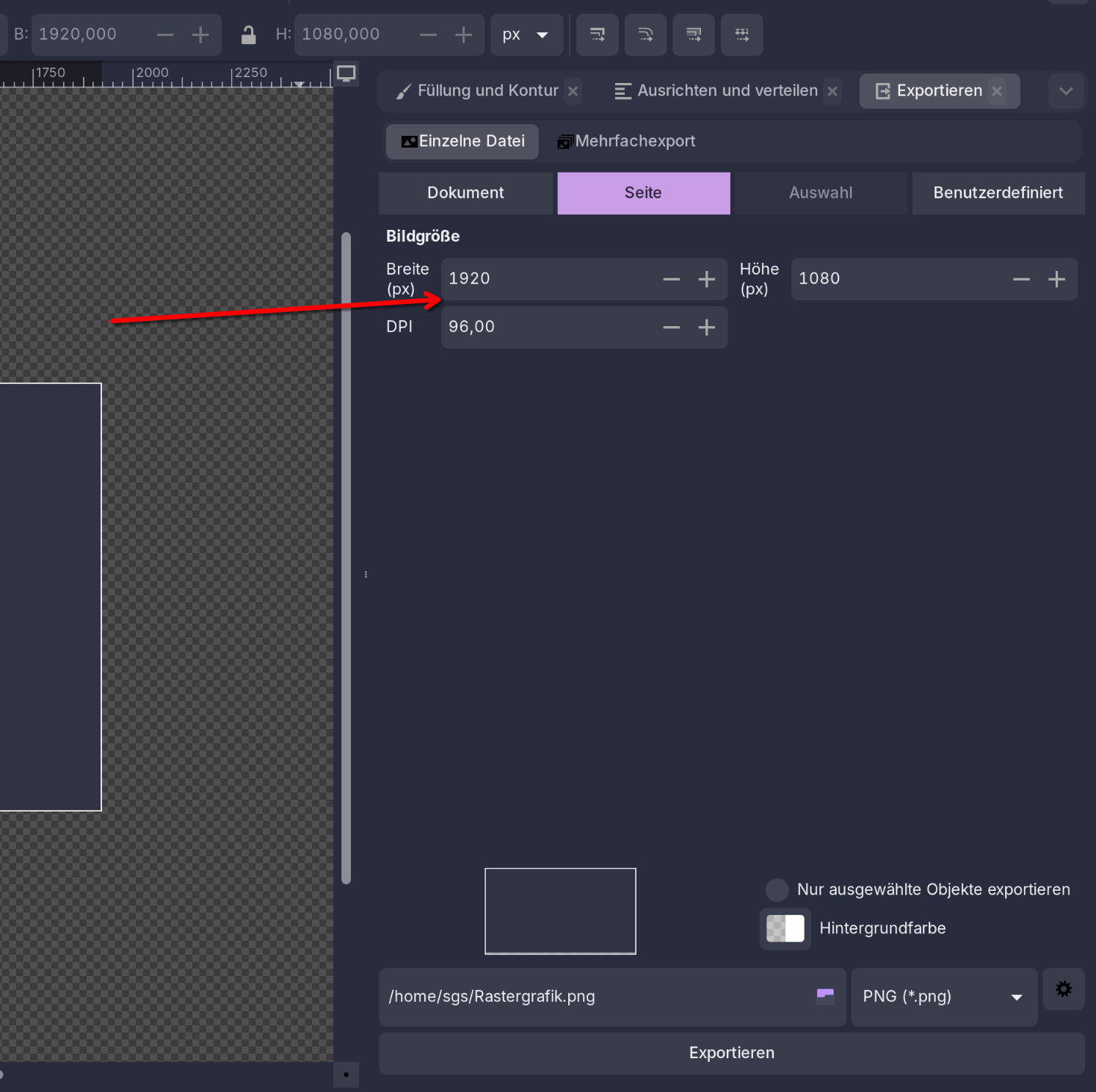Choose Dokument export area
The width and height of the screenshot is (1096, 1092).
(x=465, y=193)
